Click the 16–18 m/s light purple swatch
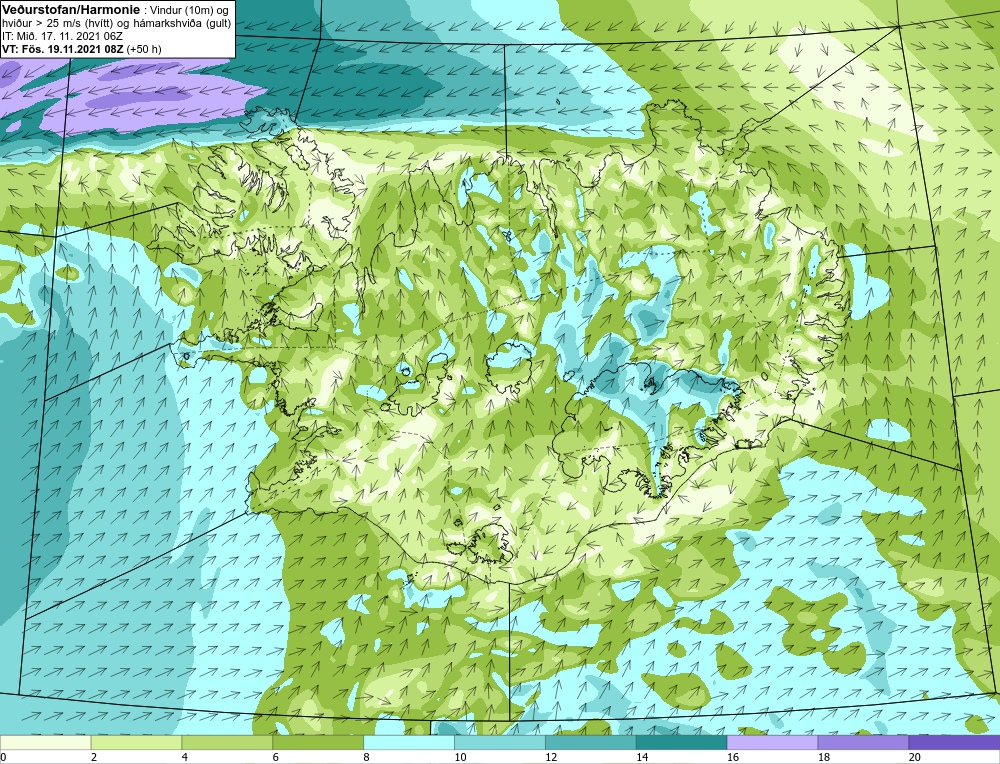Screen dimensions: 1000x764 coord(772,743)
